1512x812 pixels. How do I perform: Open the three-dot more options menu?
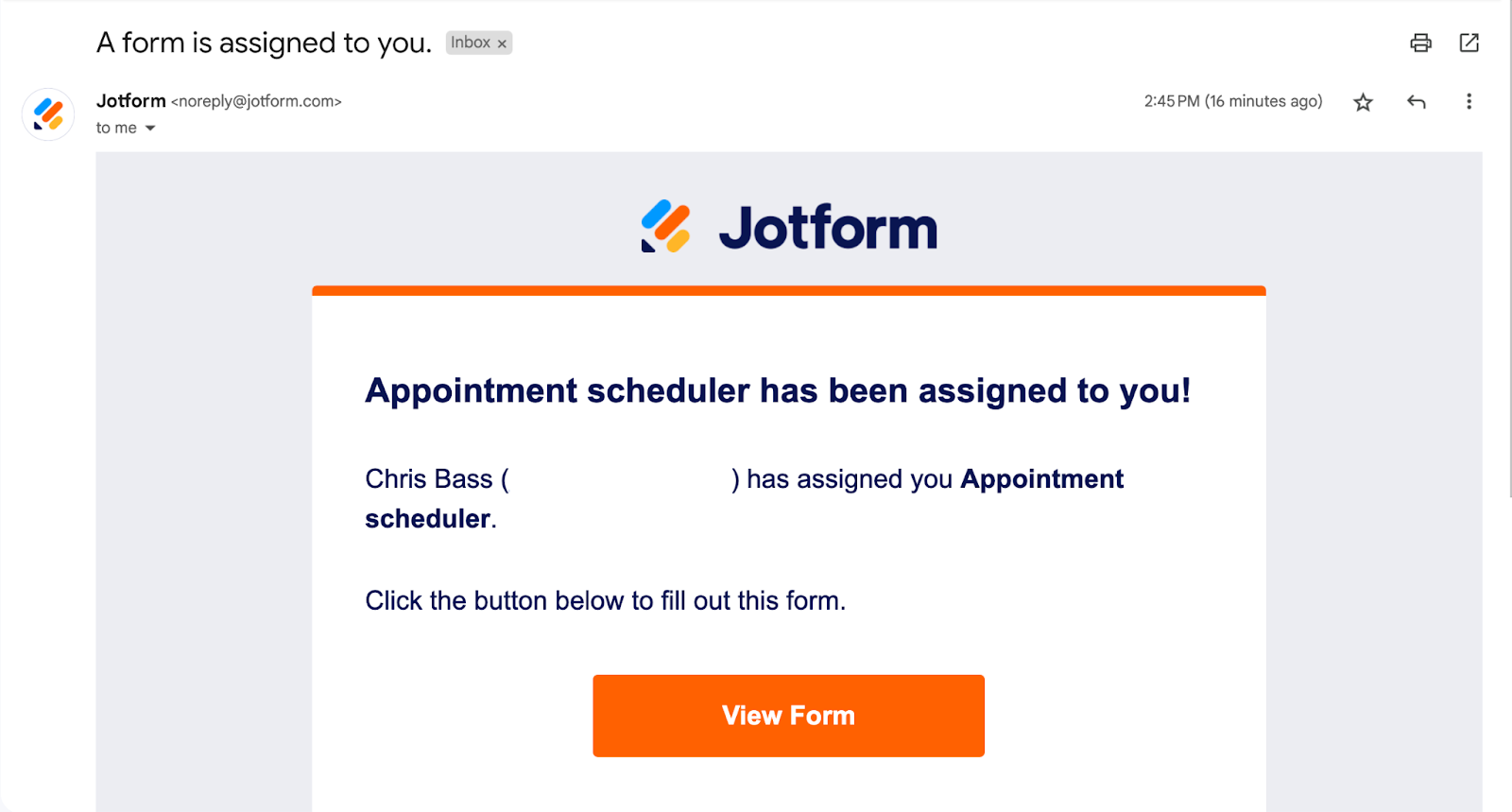pyautogui.click(x=1469, y=102)
